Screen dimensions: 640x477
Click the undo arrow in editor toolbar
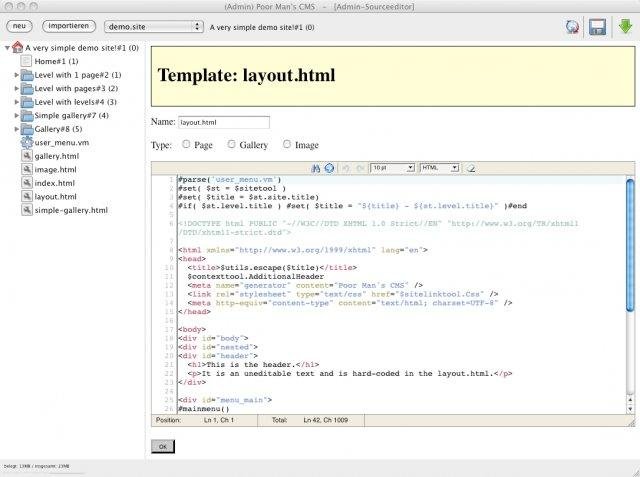345,168
